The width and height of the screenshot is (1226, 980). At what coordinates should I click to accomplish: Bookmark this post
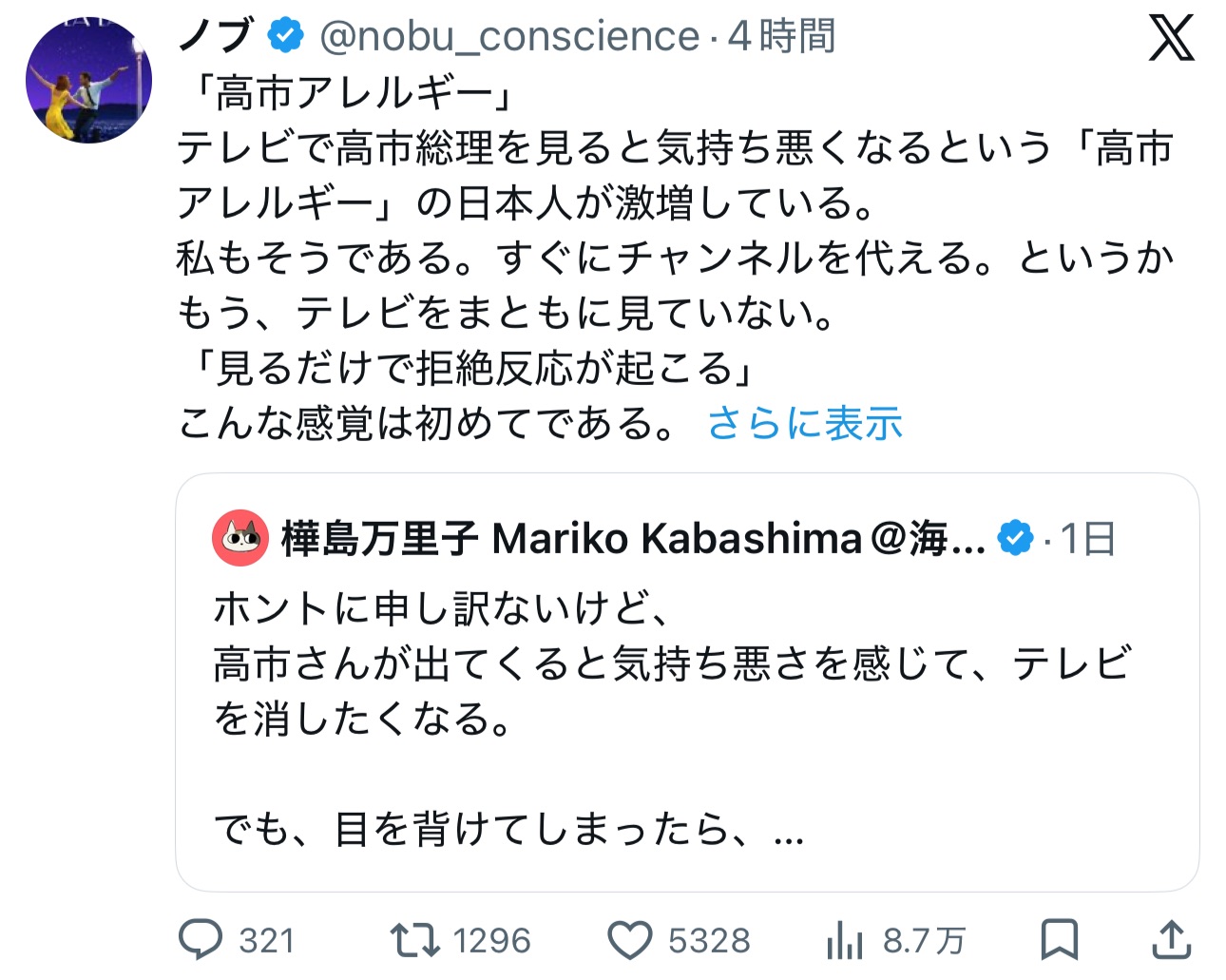coord(1059,940)
